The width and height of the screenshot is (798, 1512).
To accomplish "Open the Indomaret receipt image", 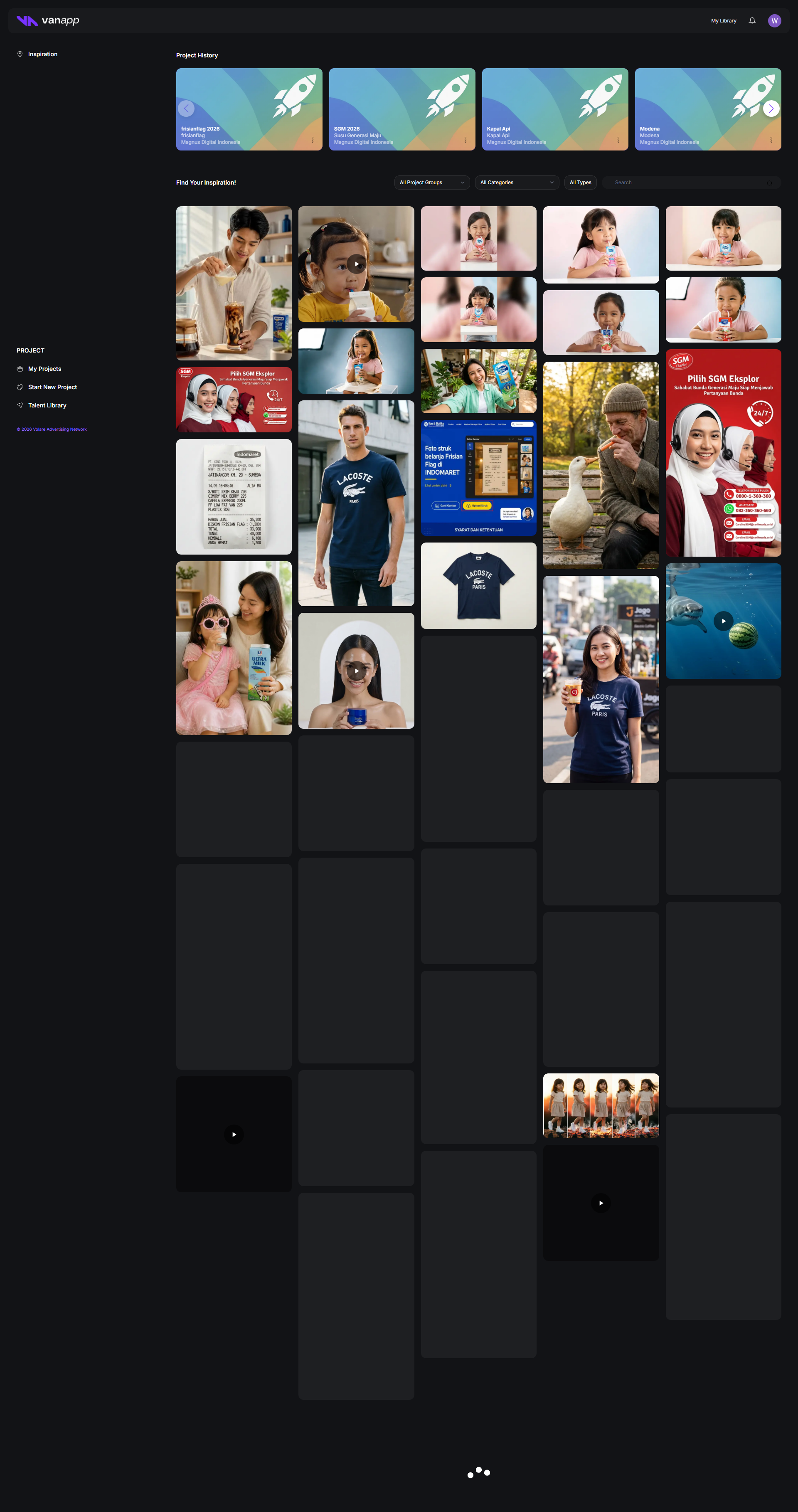I will tap(234, 496).
